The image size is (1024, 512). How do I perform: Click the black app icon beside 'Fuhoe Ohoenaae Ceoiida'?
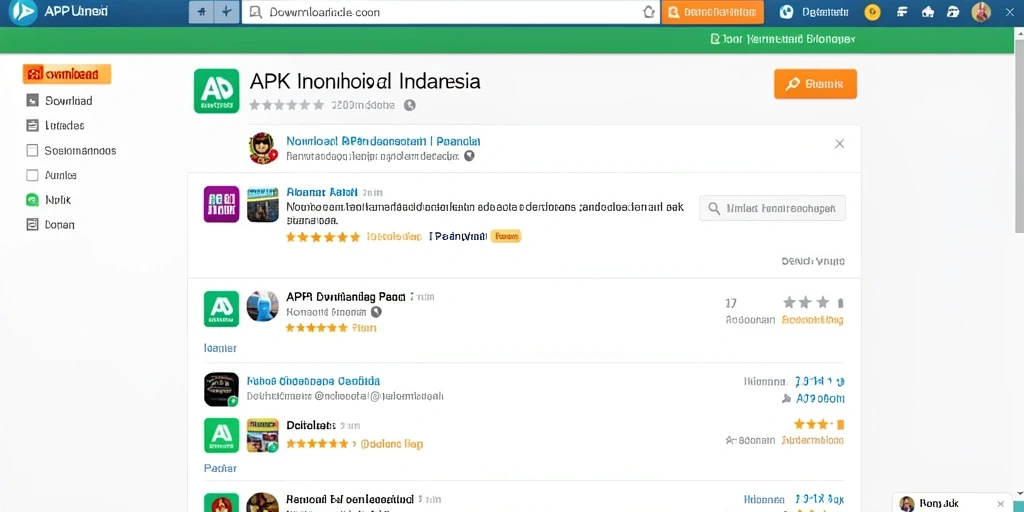point(221,389)
